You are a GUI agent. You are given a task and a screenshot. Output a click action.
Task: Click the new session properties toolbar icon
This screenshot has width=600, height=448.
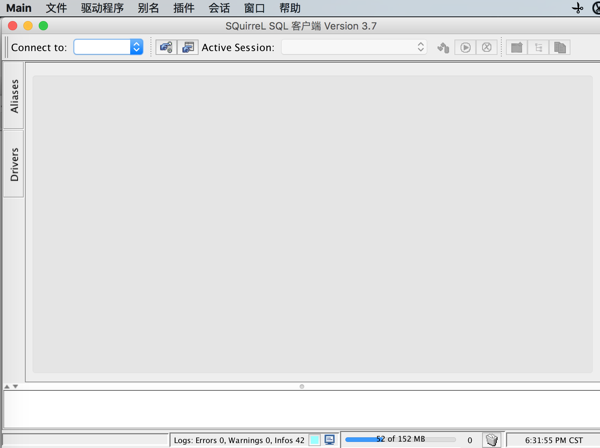[x=188, y=47]
